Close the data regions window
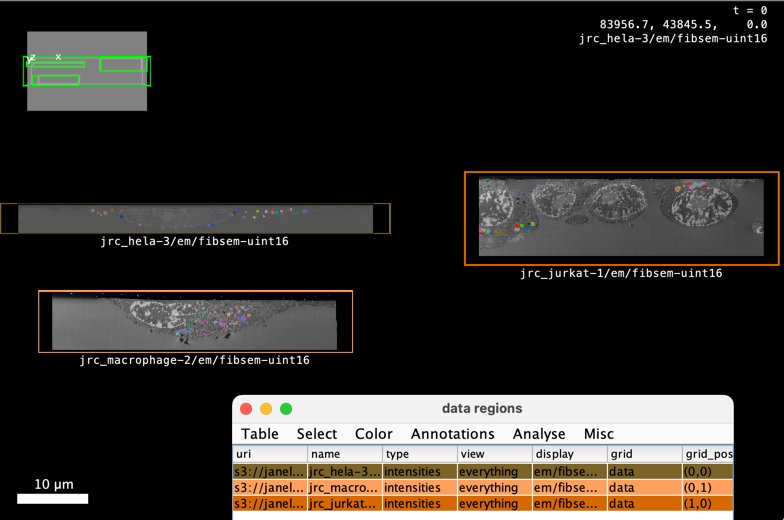Viewport: 784px width, 520px height. 246,409
